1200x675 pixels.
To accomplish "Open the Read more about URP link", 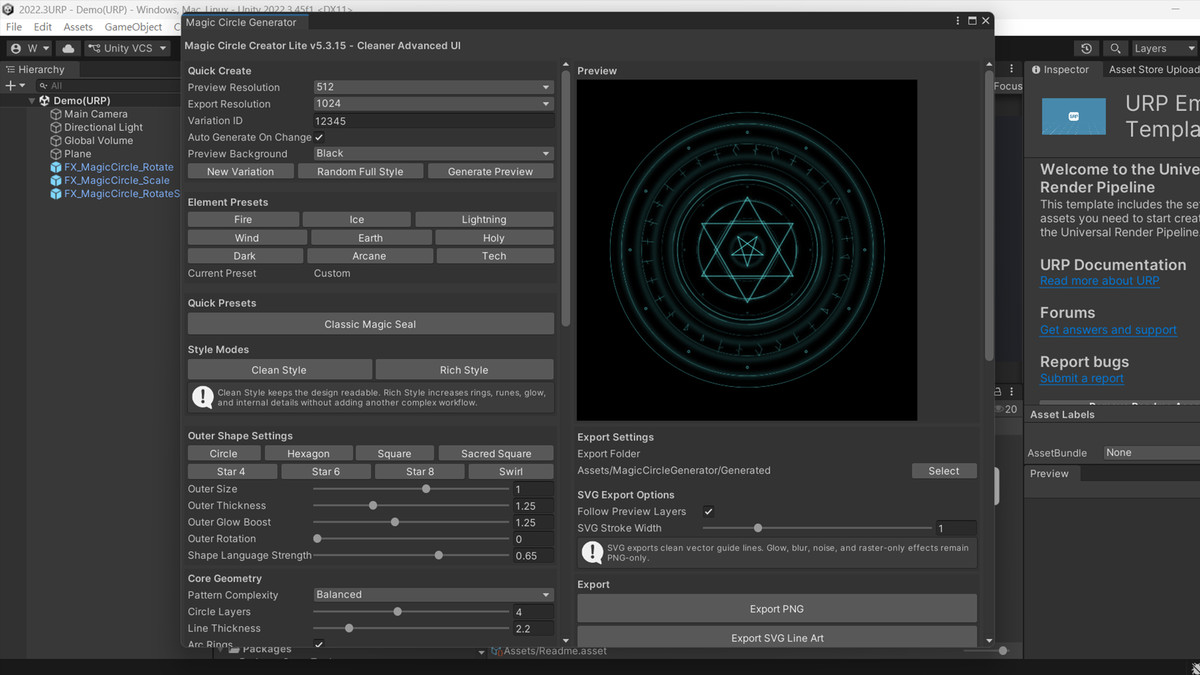I will tap(1100, 281).
